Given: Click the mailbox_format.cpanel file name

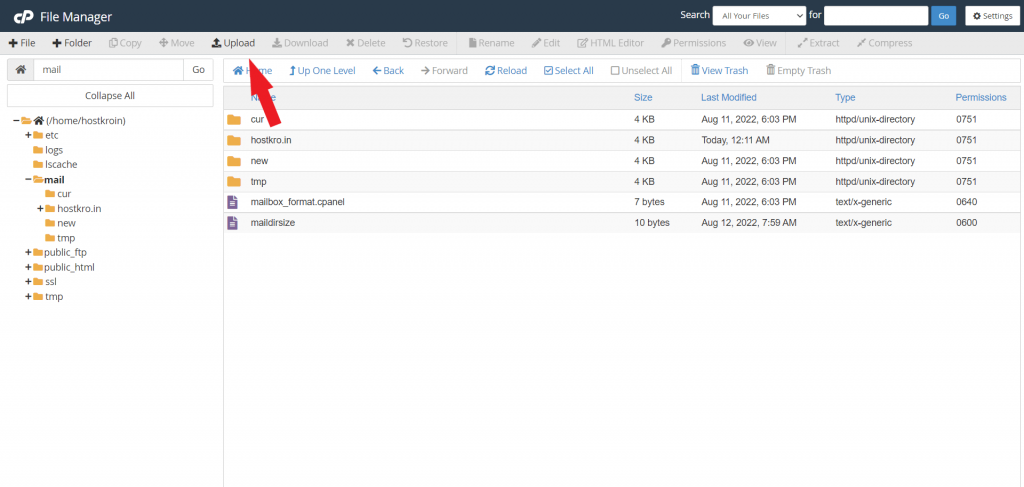Looking at the screenshot, I should (297, 202).
